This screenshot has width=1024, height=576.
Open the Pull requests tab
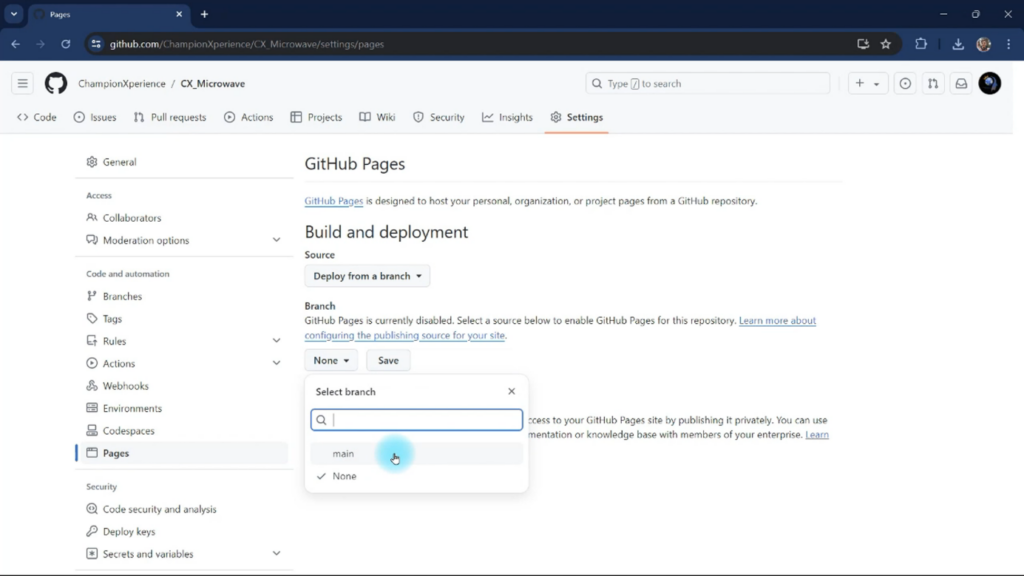[170, 117]
